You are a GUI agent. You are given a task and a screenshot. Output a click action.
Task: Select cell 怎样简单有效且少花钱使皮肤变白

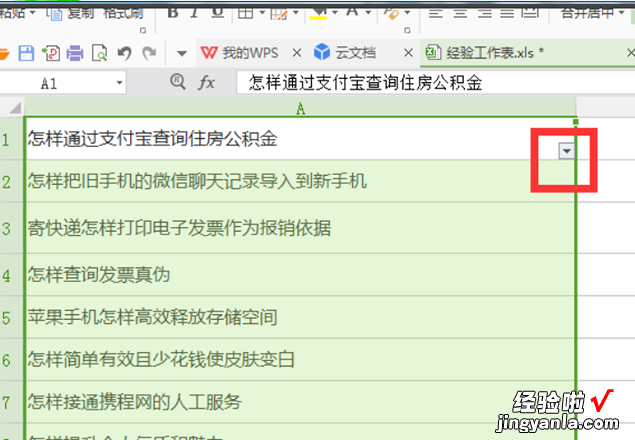pyautogui.click(x=300, y=360)
